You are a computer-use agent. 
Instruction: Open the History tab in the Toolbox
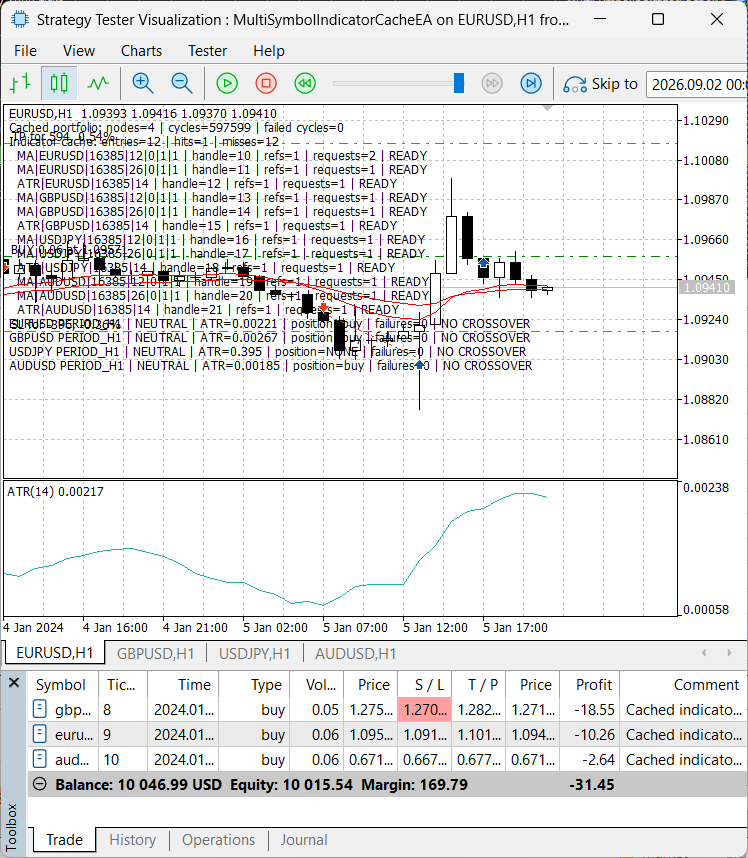pos(132,840)
